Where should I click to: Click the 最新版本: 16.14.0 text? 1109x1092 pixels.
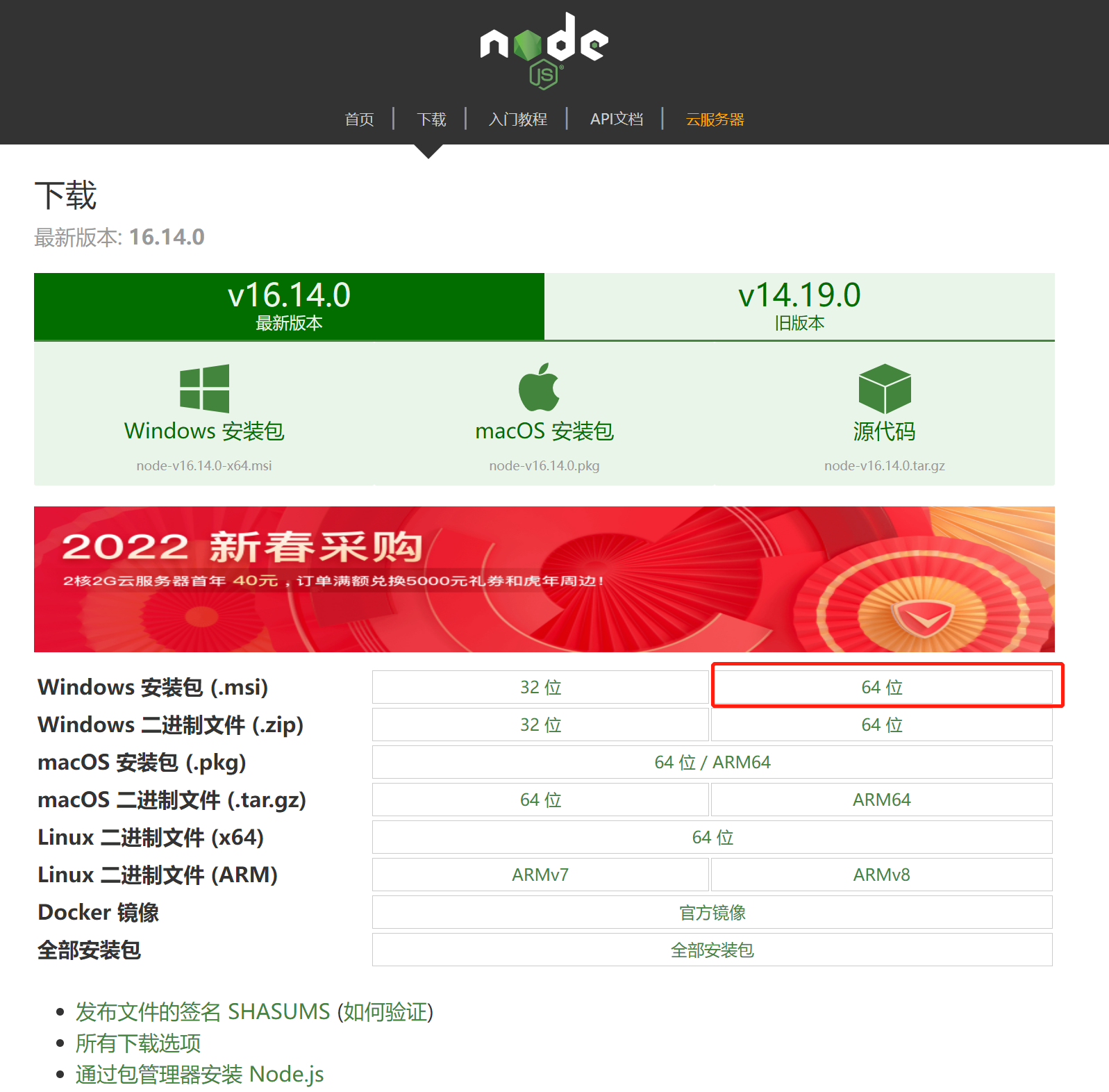[x=119, y=237]
